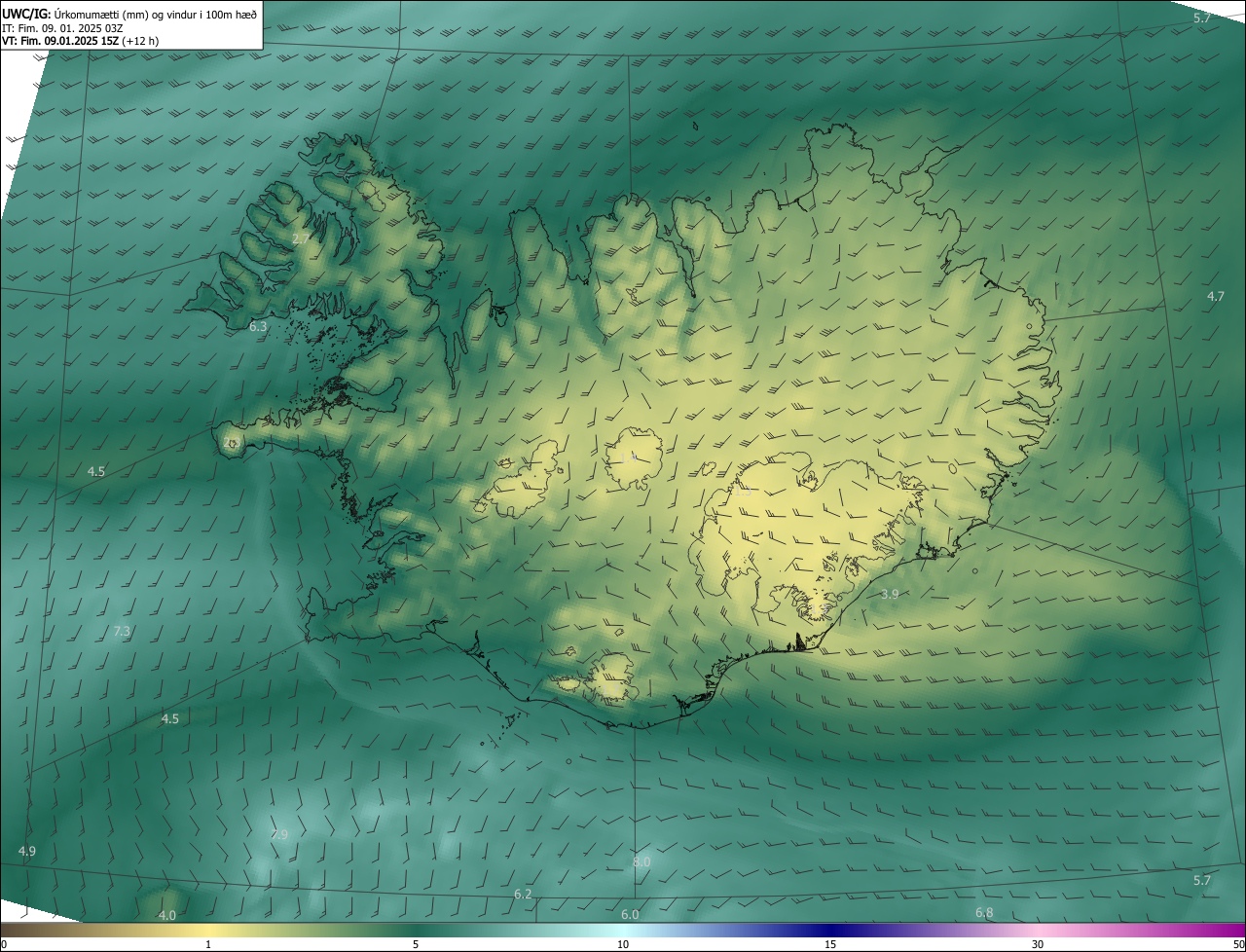This screenshot has width=1246, height=952.
Task: Click the 7.3 value label
Action: pyautogui.click(x=122, y=632)
